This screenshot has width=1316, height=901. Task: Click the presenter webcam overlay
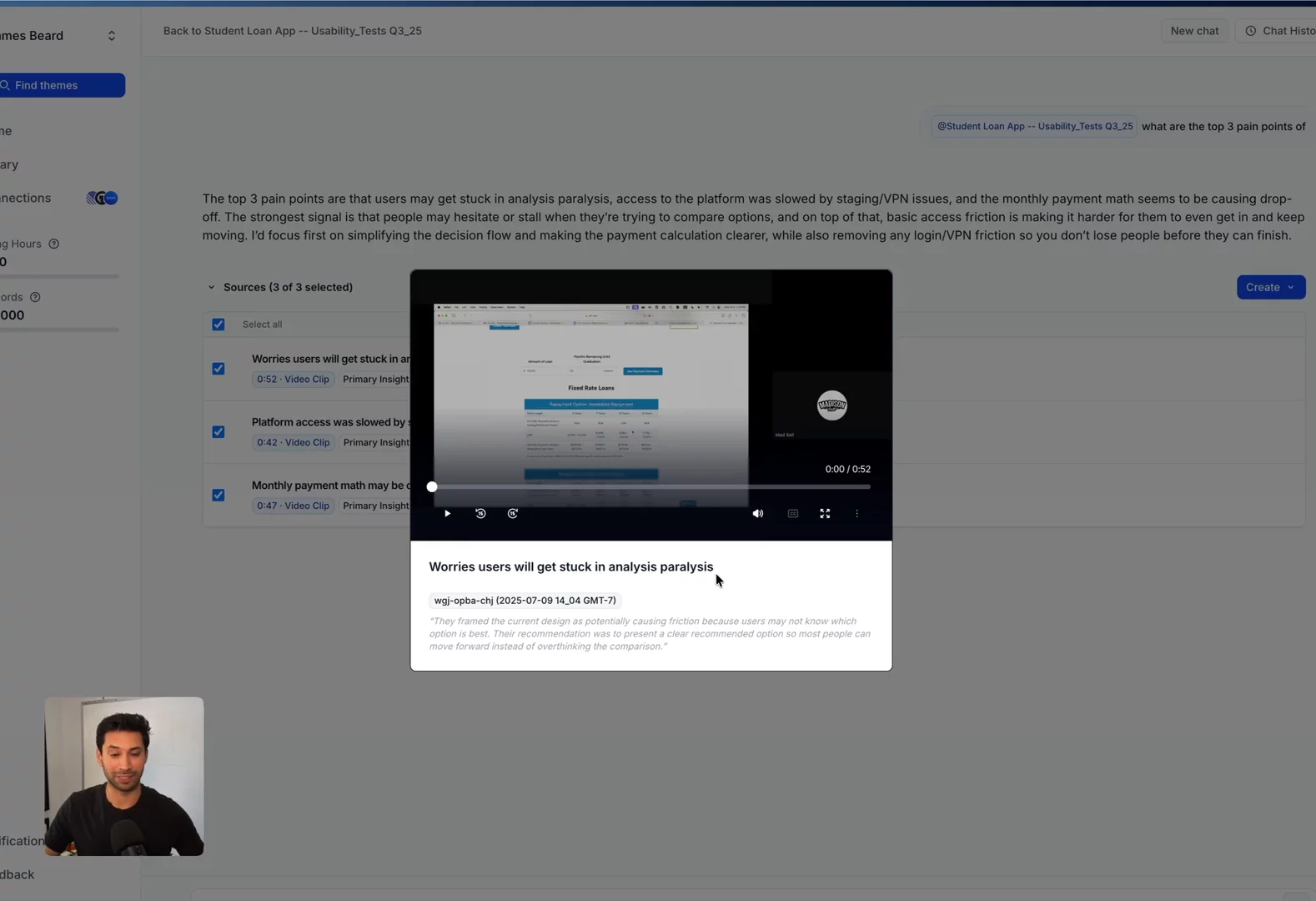pyautogui.click(x=124, y=777)
